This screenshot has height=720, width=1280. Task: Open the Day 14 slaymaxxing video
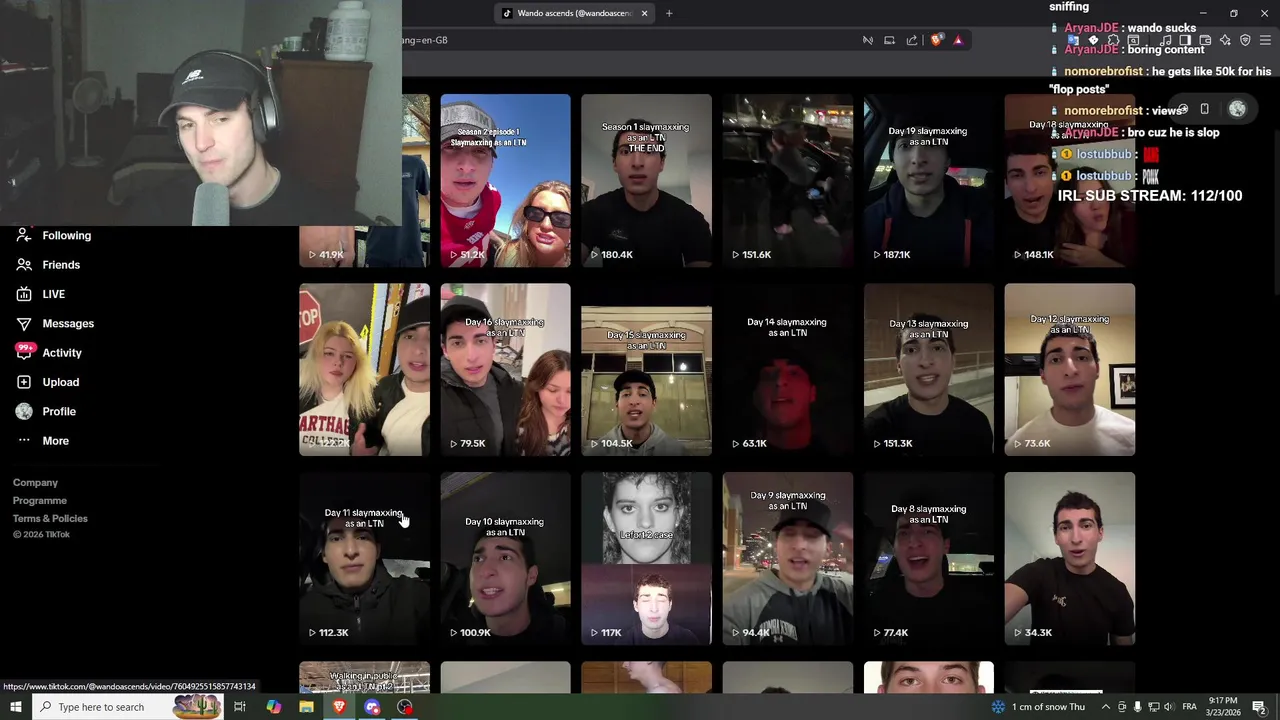(788, 370)
